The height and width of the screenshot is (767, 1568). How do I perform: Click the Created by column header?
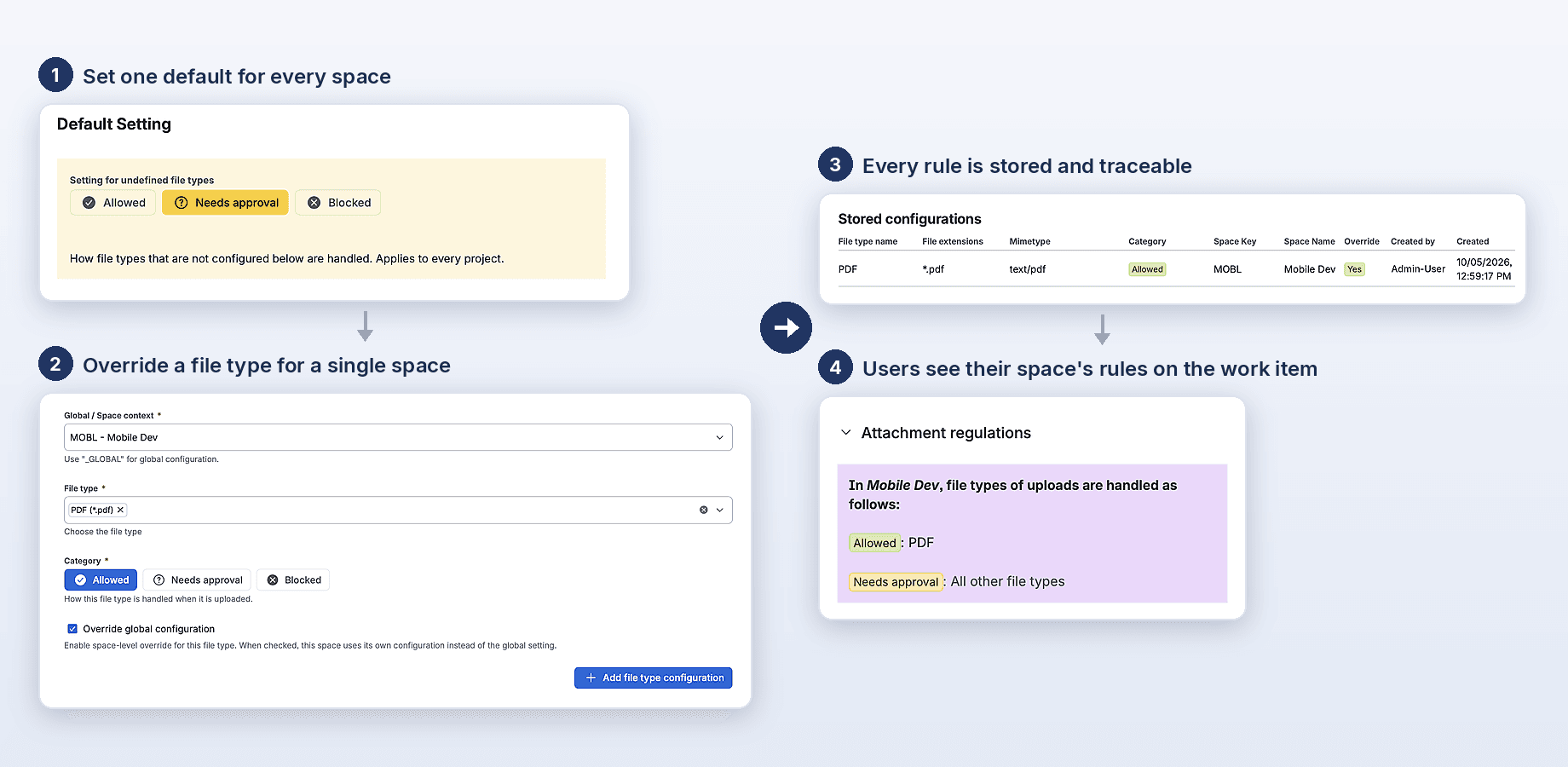pyautogui.click(x=1413, y=241)
